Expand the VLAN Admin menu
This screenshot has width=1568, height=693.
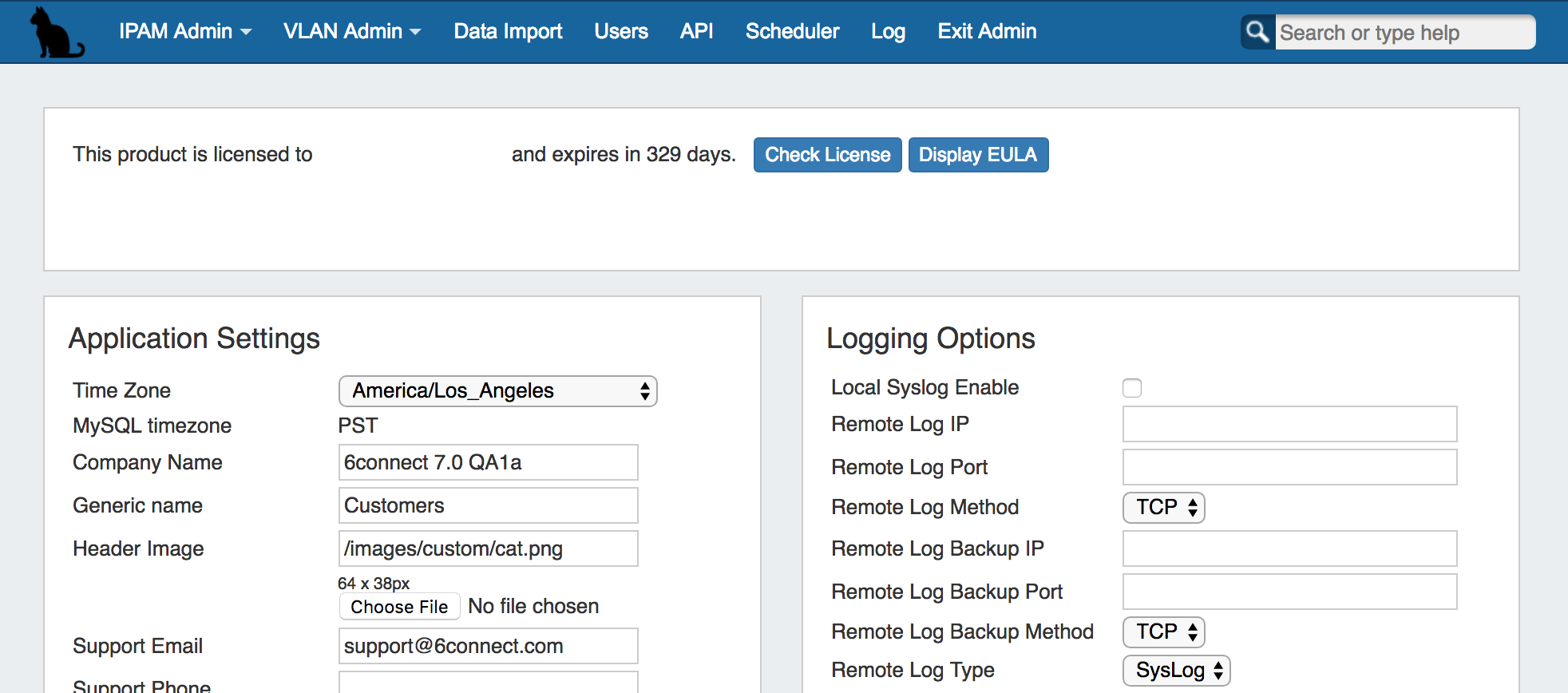click(351, 31)
